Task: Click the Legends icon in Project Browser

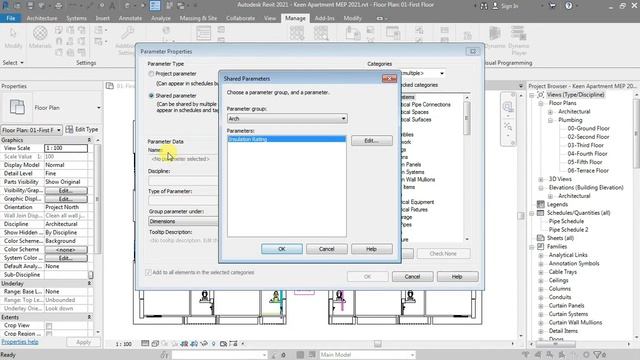Action: click(541, 204)
